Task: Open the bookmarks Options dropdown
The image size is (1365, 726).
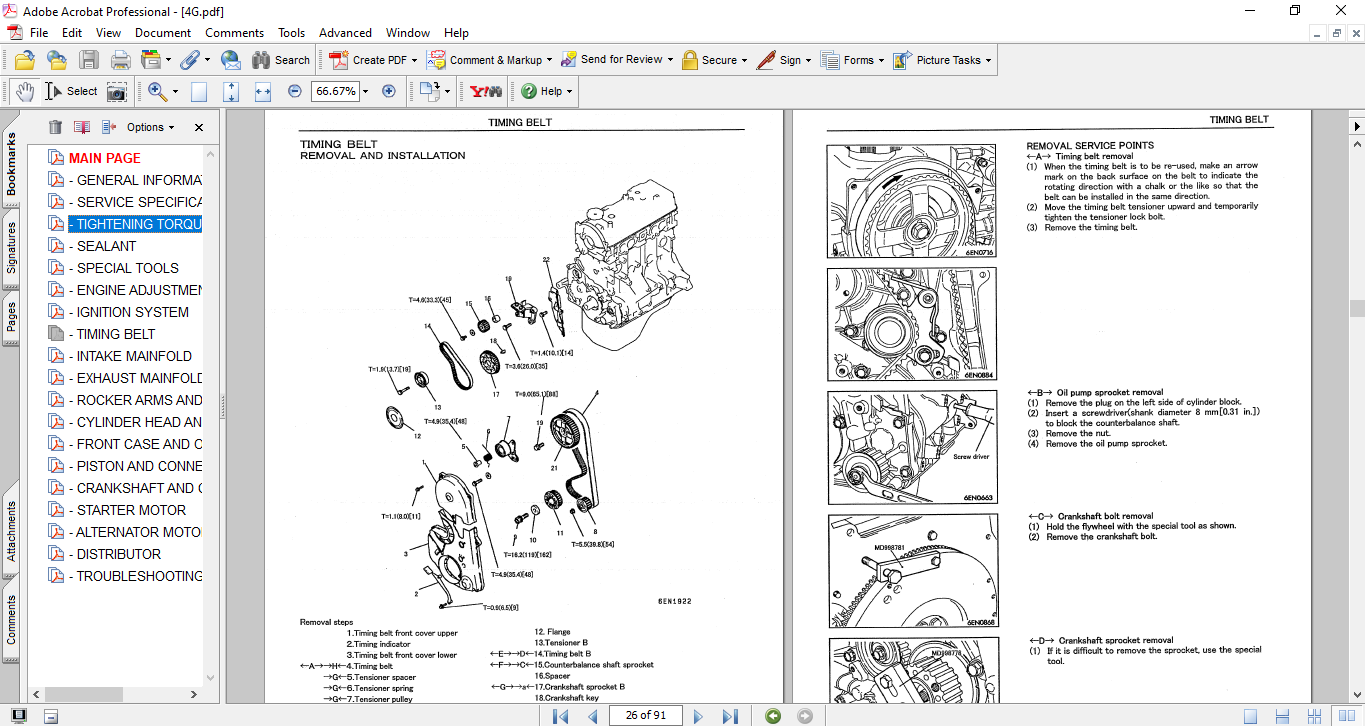Action: tap(150, 127)
